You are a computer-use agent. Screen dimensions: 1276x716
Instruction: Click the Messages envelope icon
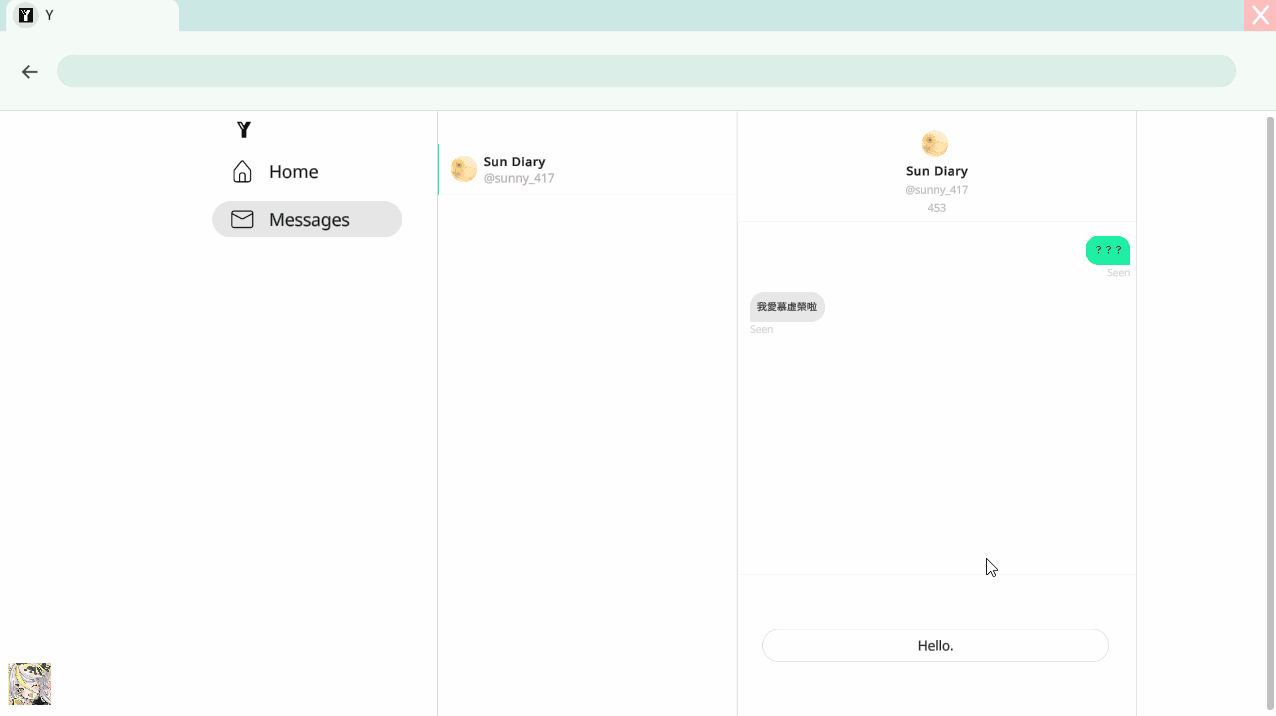(x=242, y=219)
